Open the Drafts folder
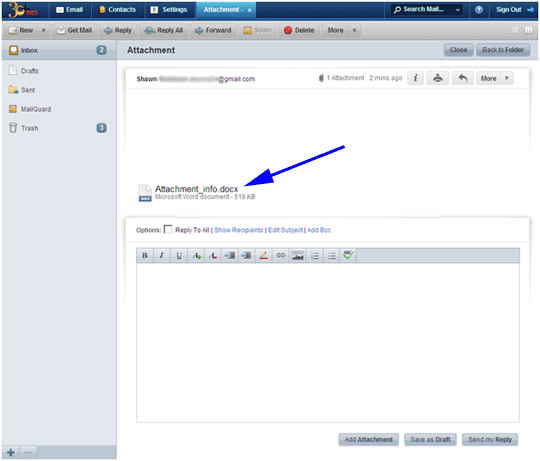This screenshot has height=461, width=540. [x=59, y=71]
